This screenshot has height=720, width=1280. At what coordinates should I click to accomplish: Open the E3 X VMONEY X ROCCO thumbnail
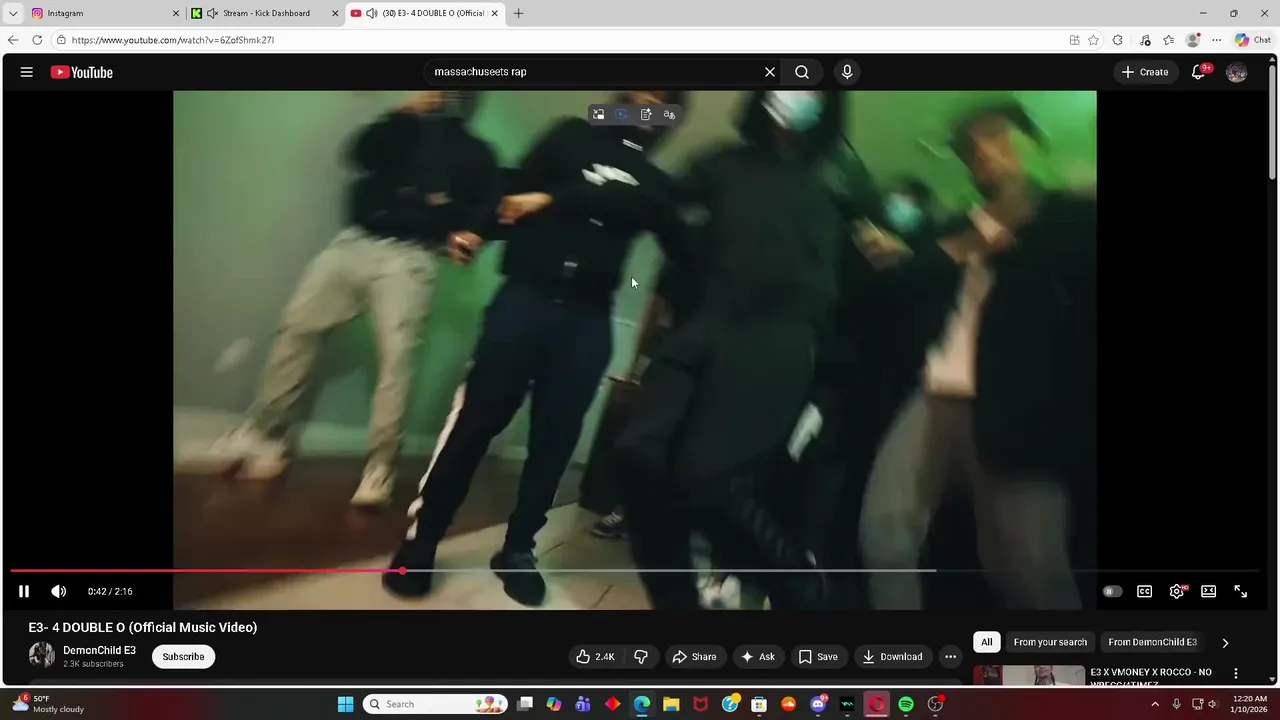(x=1029, y=676)
